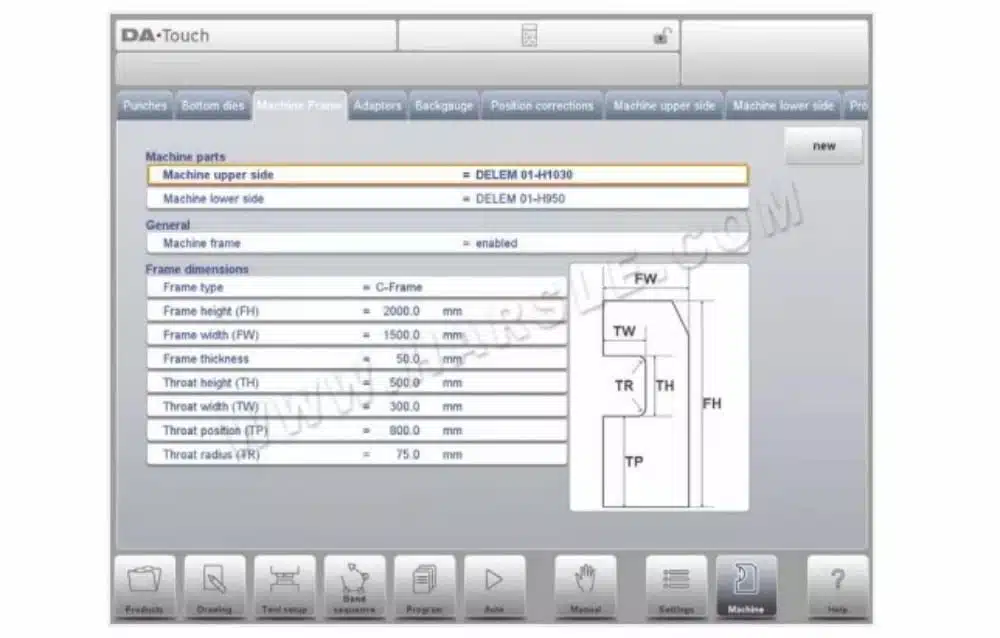Edit the Throat radius (TR) value
This screenshot has width=1000, height=638.
[357, 454]
